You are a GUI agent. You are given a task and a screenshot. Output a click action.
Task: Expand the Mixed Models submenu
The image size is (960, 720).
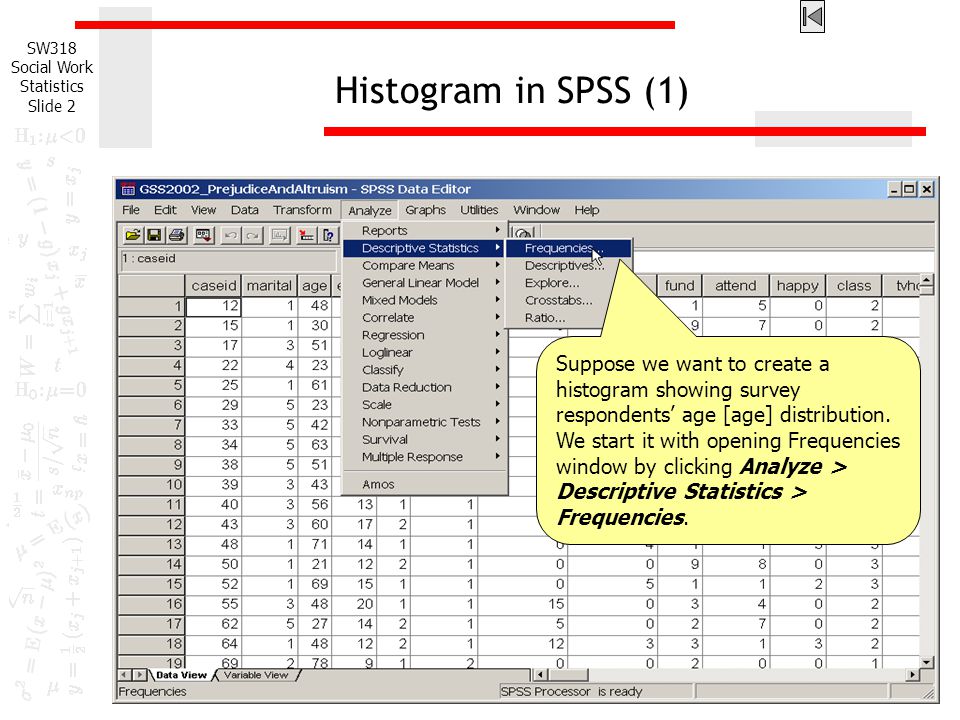[425, 300]
